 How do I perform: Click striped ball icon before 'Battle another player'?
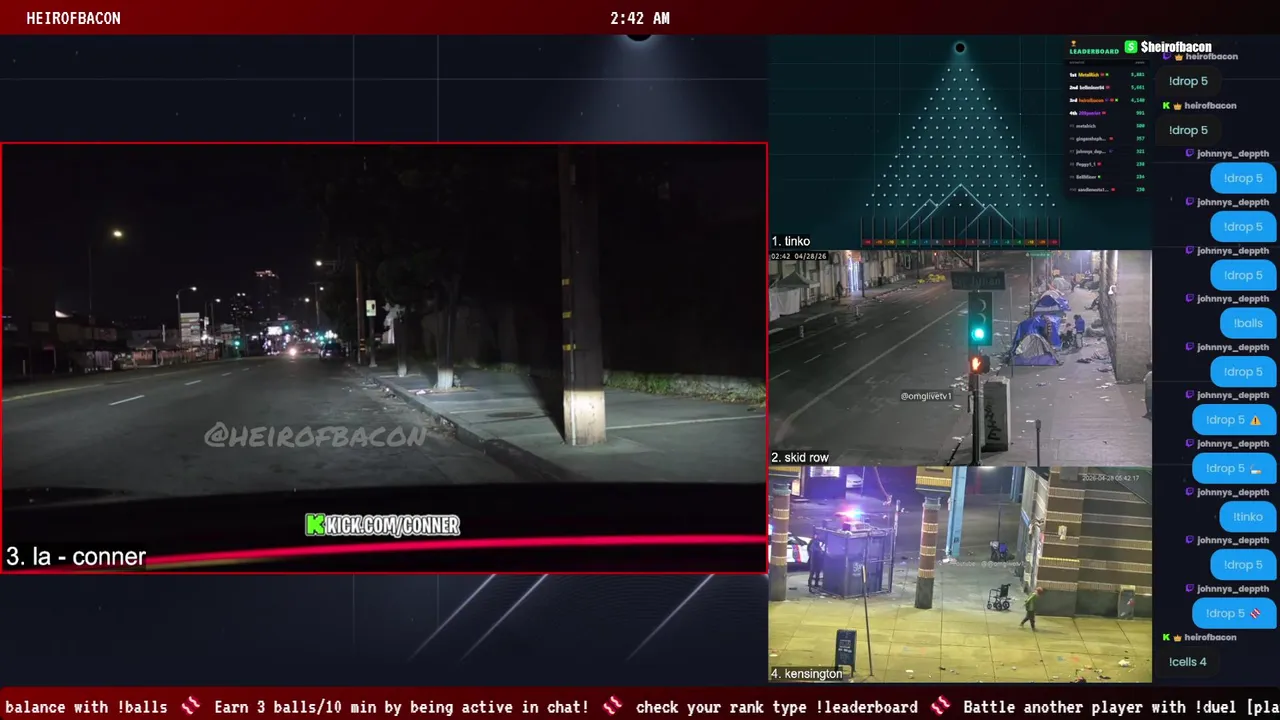click(940, 707)
